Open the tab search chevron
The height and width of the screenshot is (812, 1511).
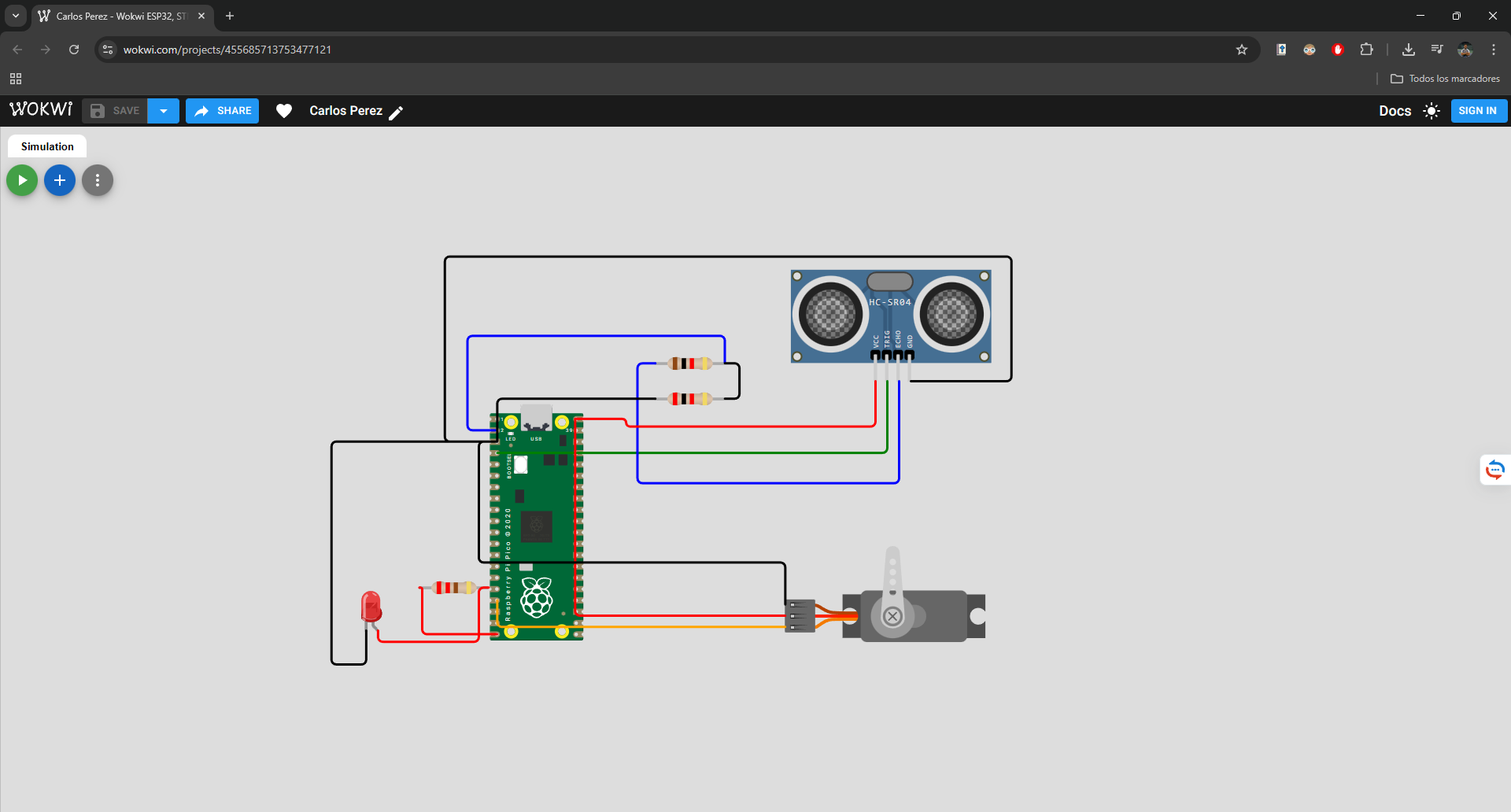point(15,15)
